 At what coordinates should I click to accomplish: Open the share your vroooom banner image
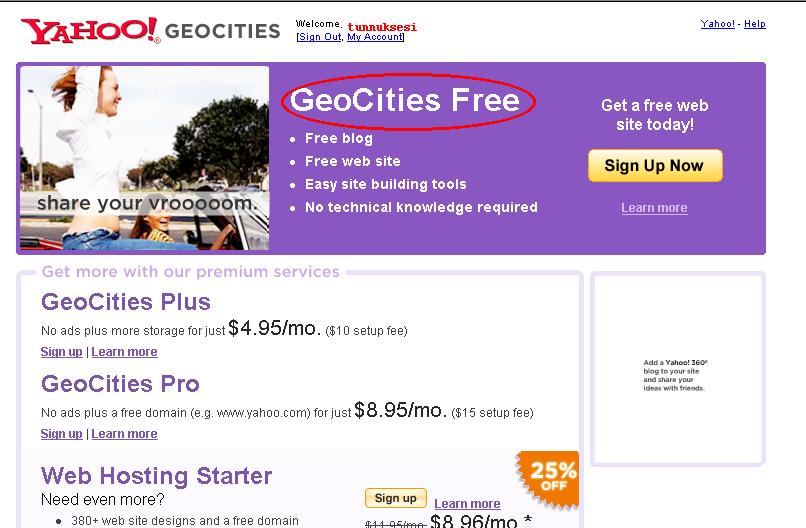[144, 158]
